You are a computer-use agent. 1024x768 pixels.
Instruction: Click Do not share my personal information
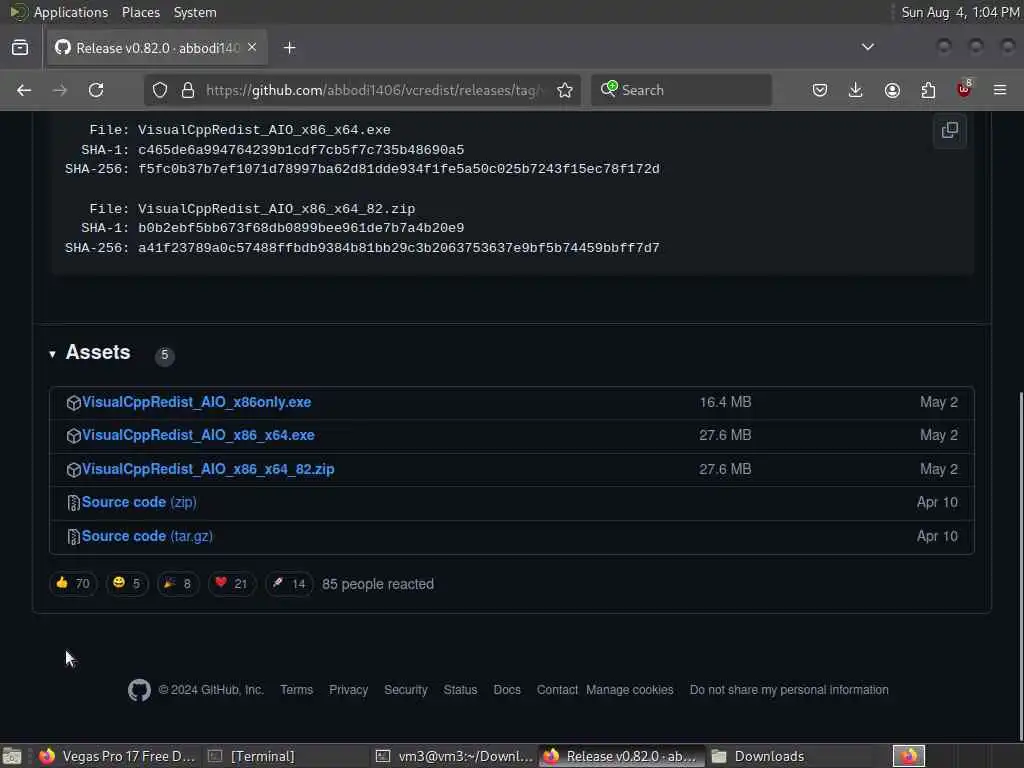tap(789, 690)
